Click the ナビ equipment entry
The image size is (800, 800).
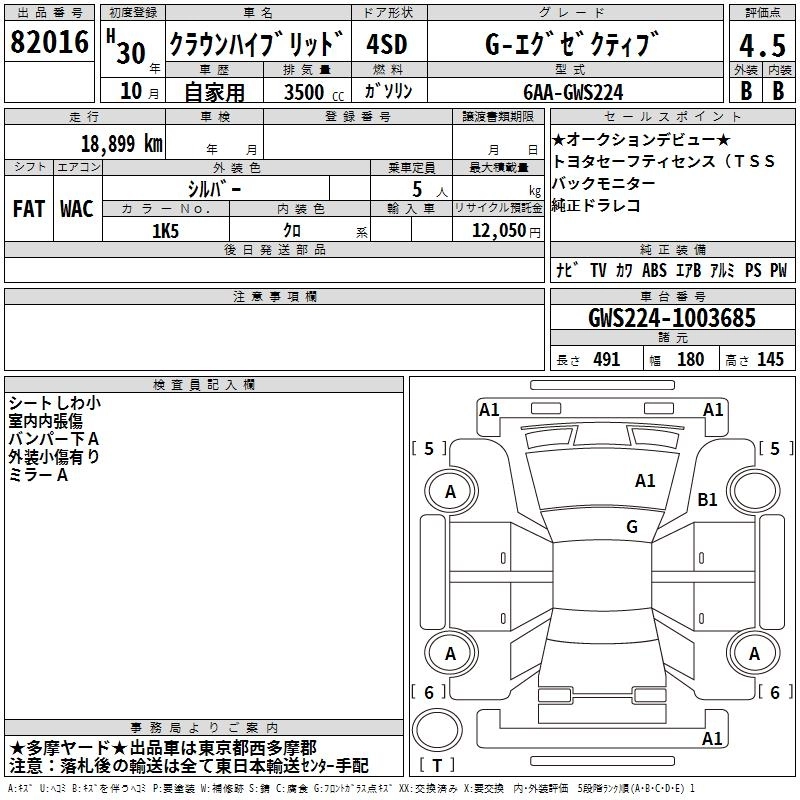coord(567,270)
